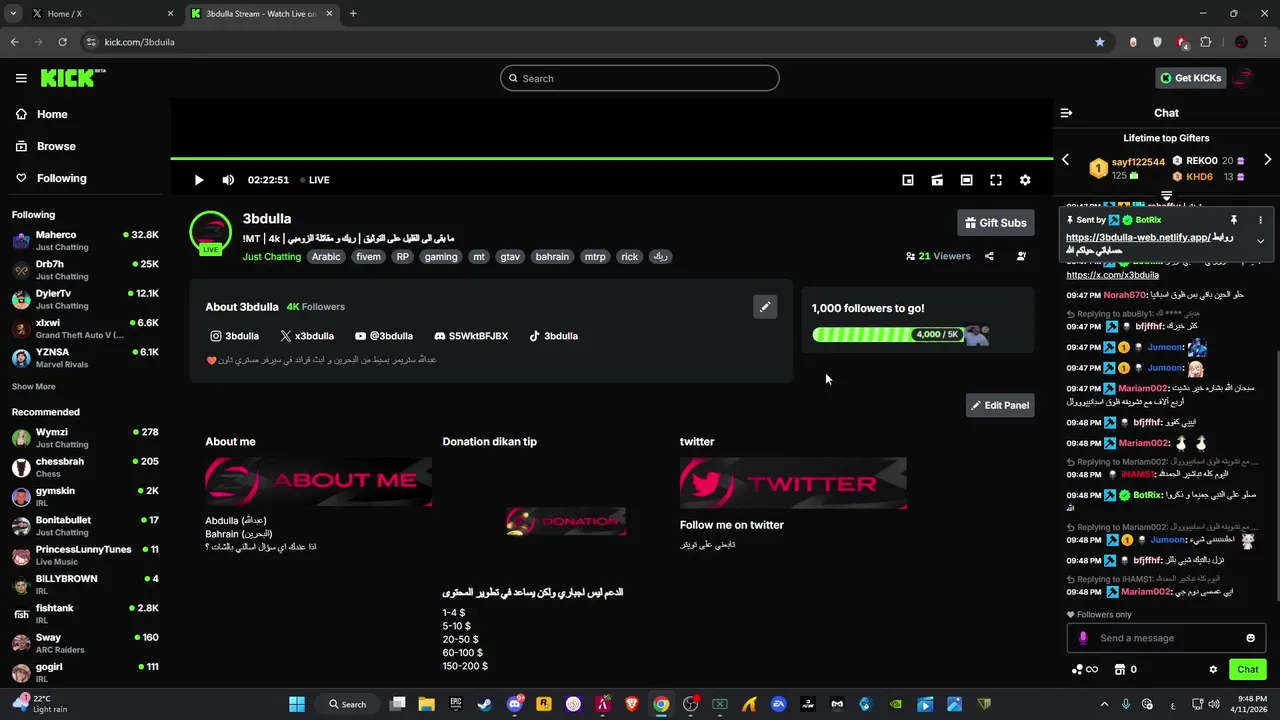Share the 3bdulla channel

(989, 256)
